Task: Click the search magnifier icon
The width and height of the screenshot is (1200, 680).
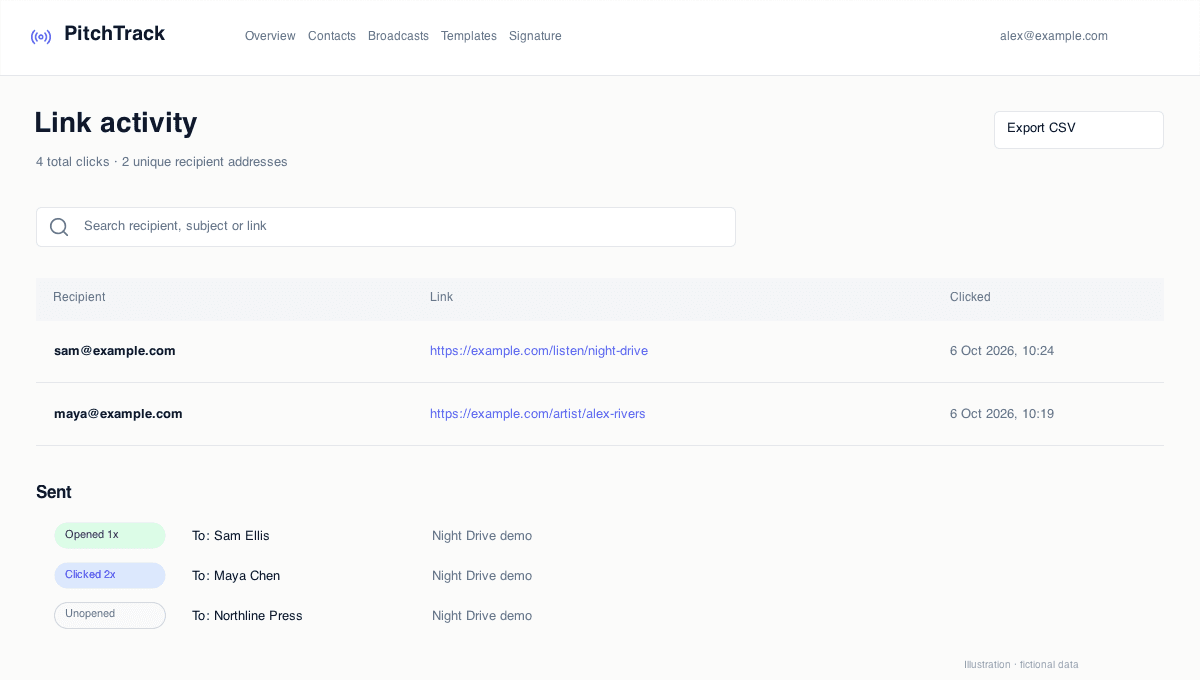Action: pyautogui.click(x=59, y=227)
